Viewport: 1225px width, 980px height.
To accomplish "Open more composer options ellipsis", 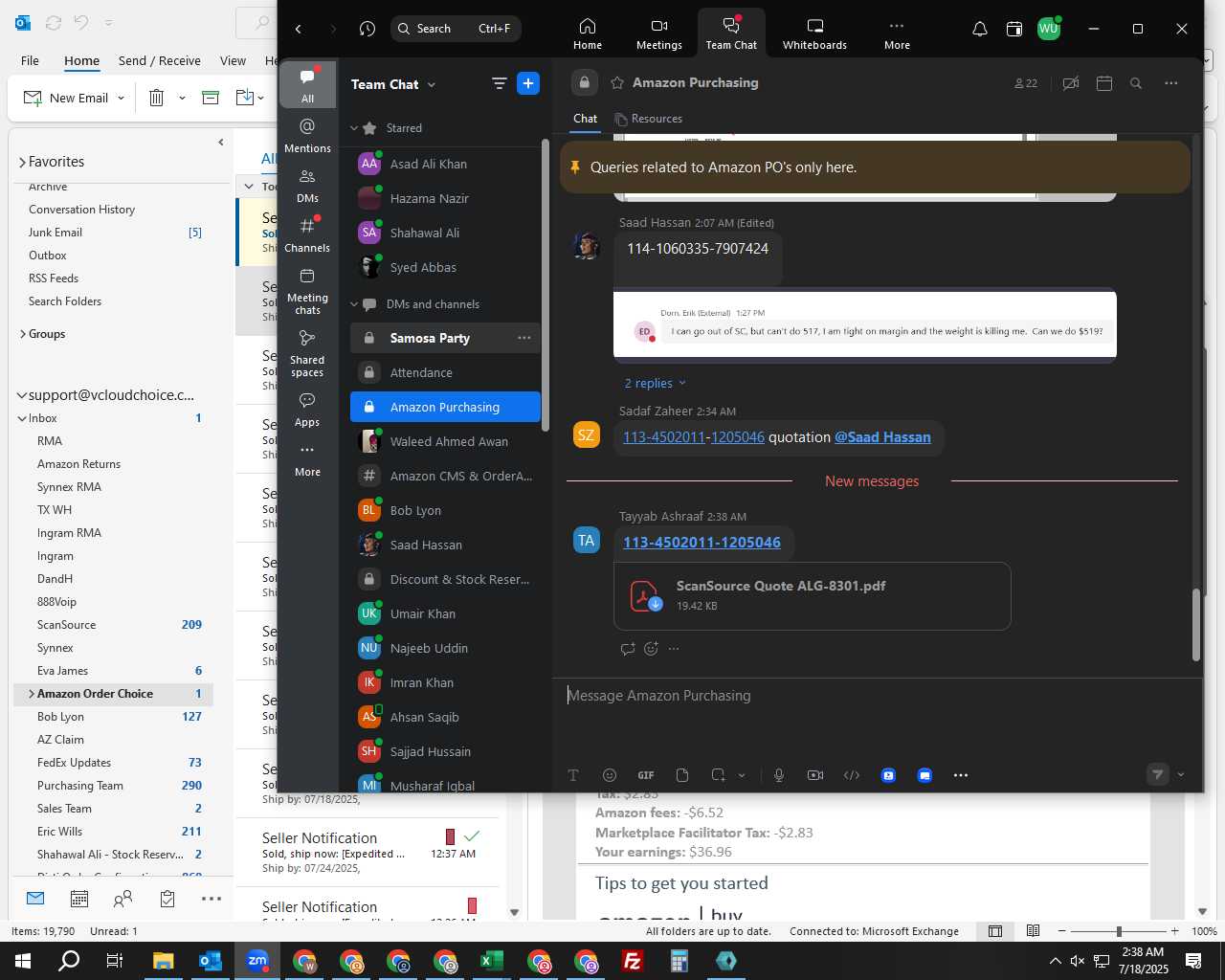I will [x=961, y=775].
